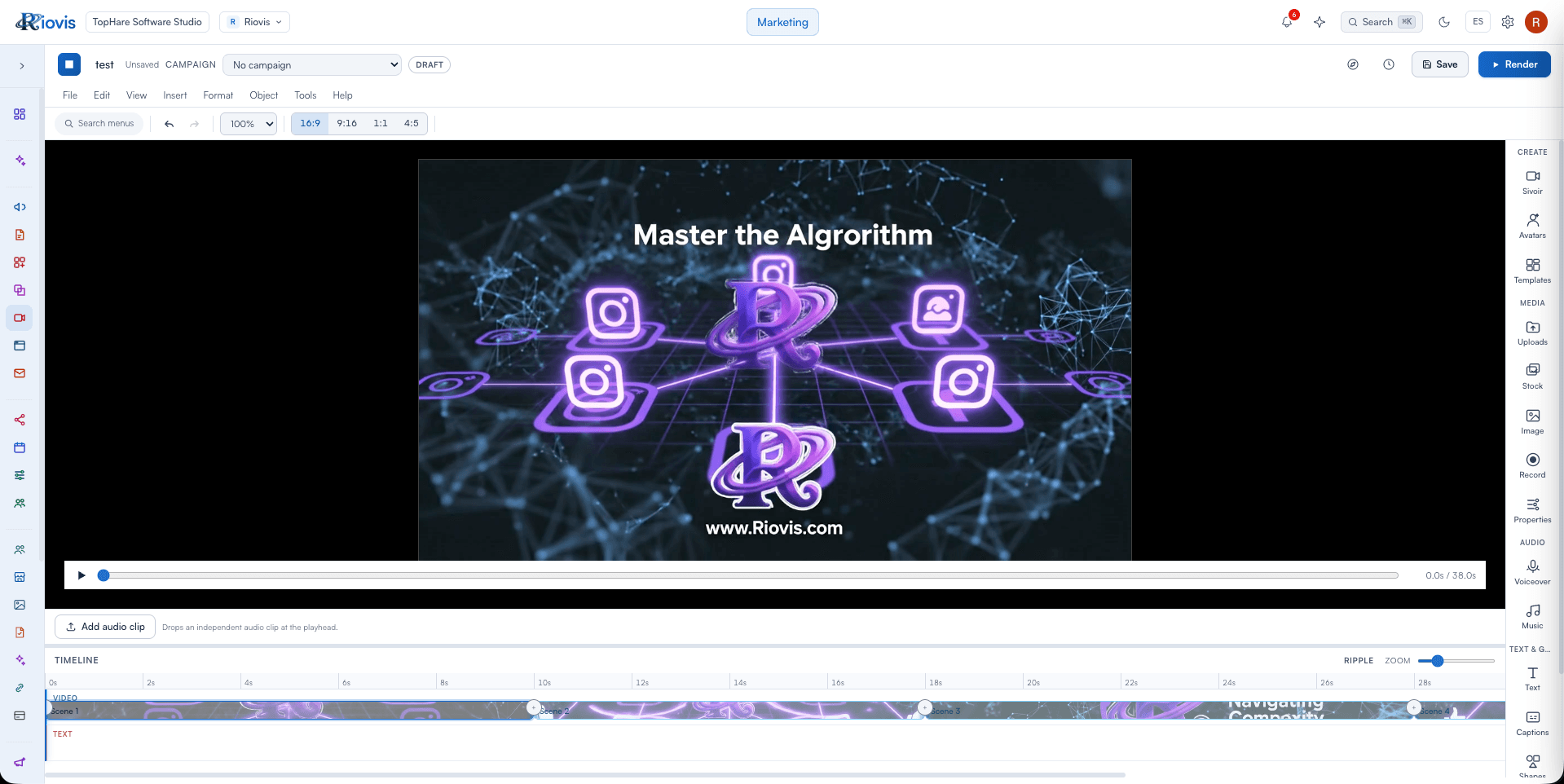This screenshot has height=784, width=1564.
Task: Click the notifications bell icon
Action: point(1287,22)
